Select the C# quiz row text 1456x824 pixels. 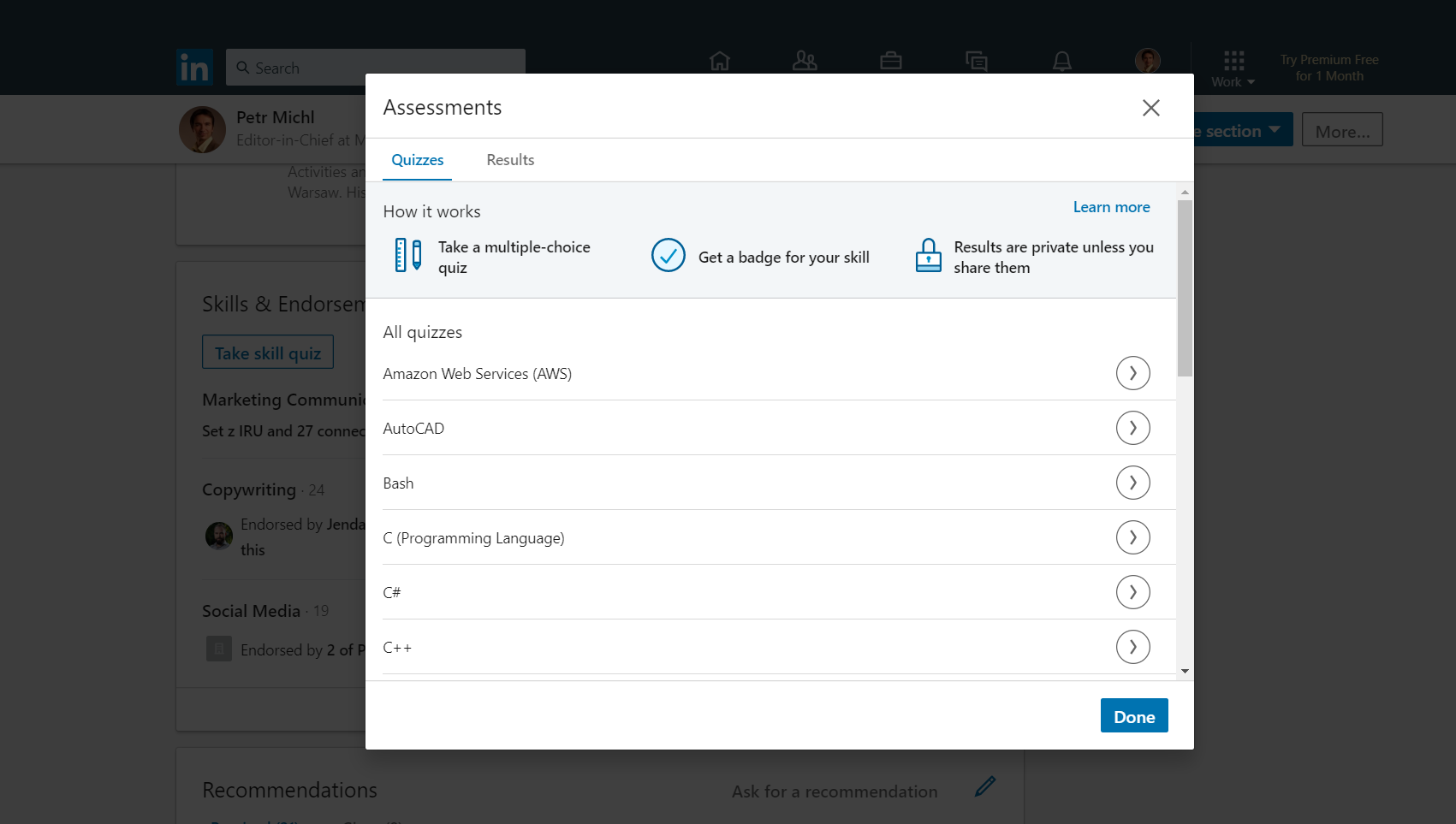tap(392, 593)
